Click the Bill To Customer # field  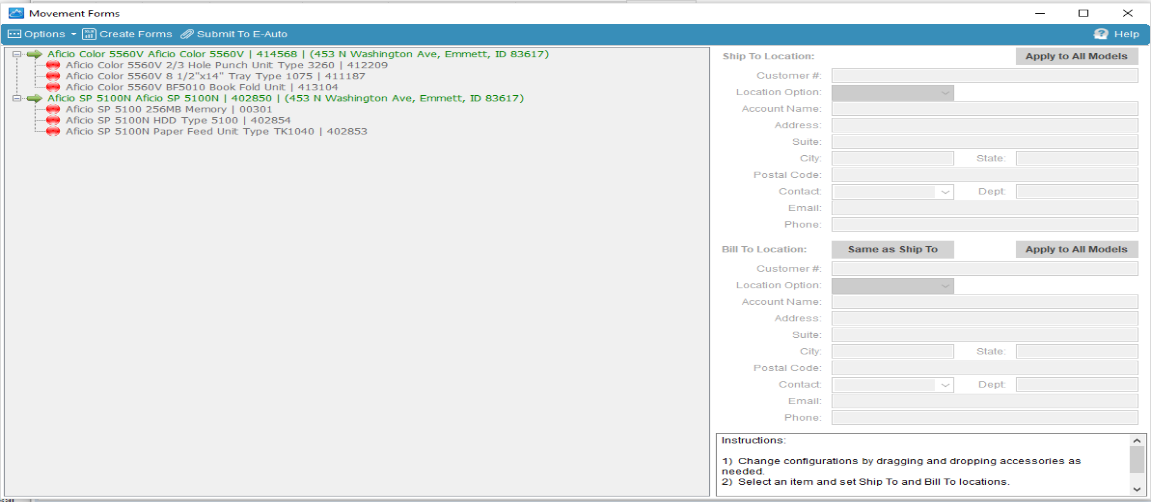(x=984, y=269)
